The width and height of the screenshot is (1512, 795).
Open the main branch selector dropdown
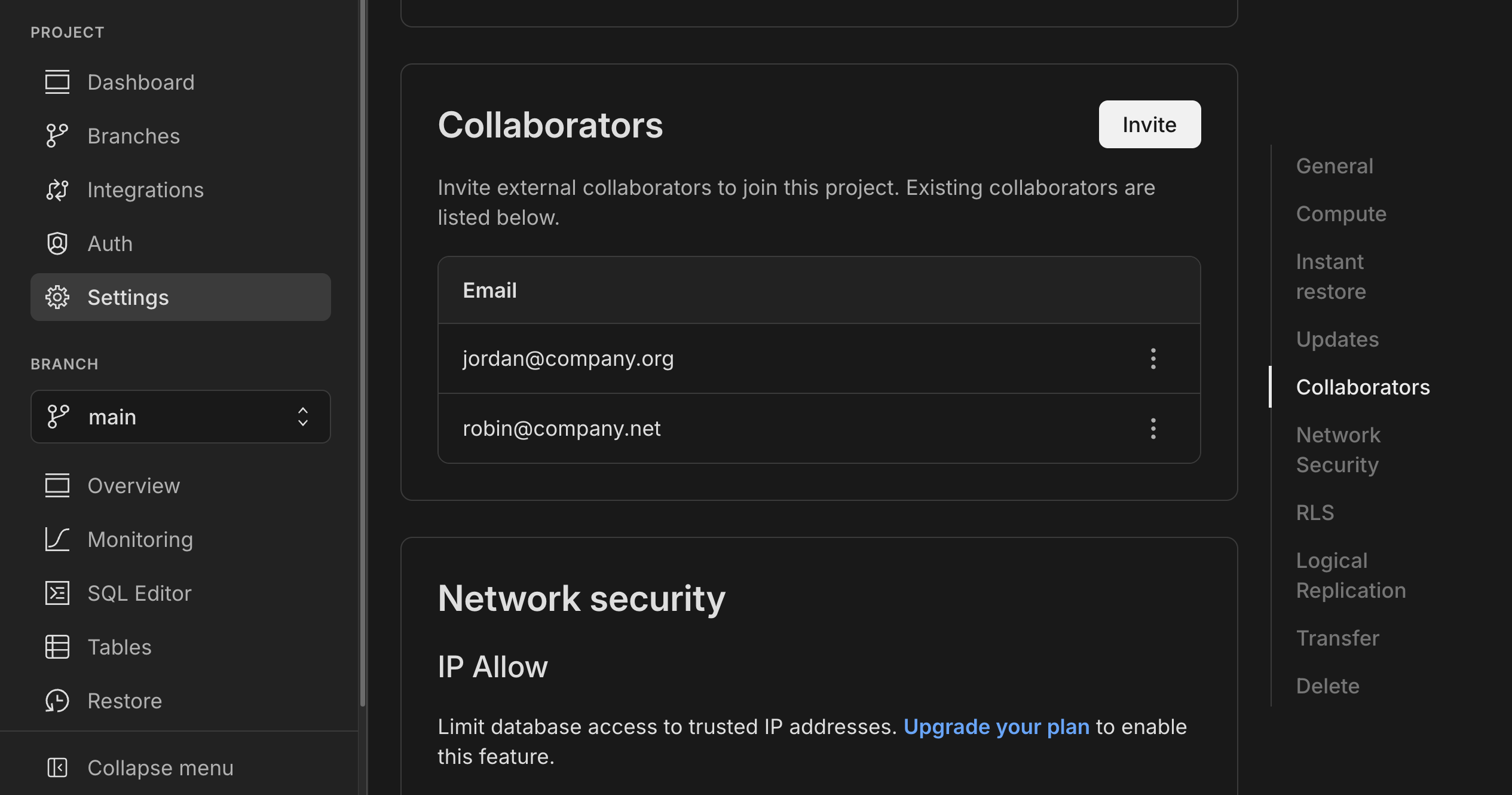pos(303,417)
